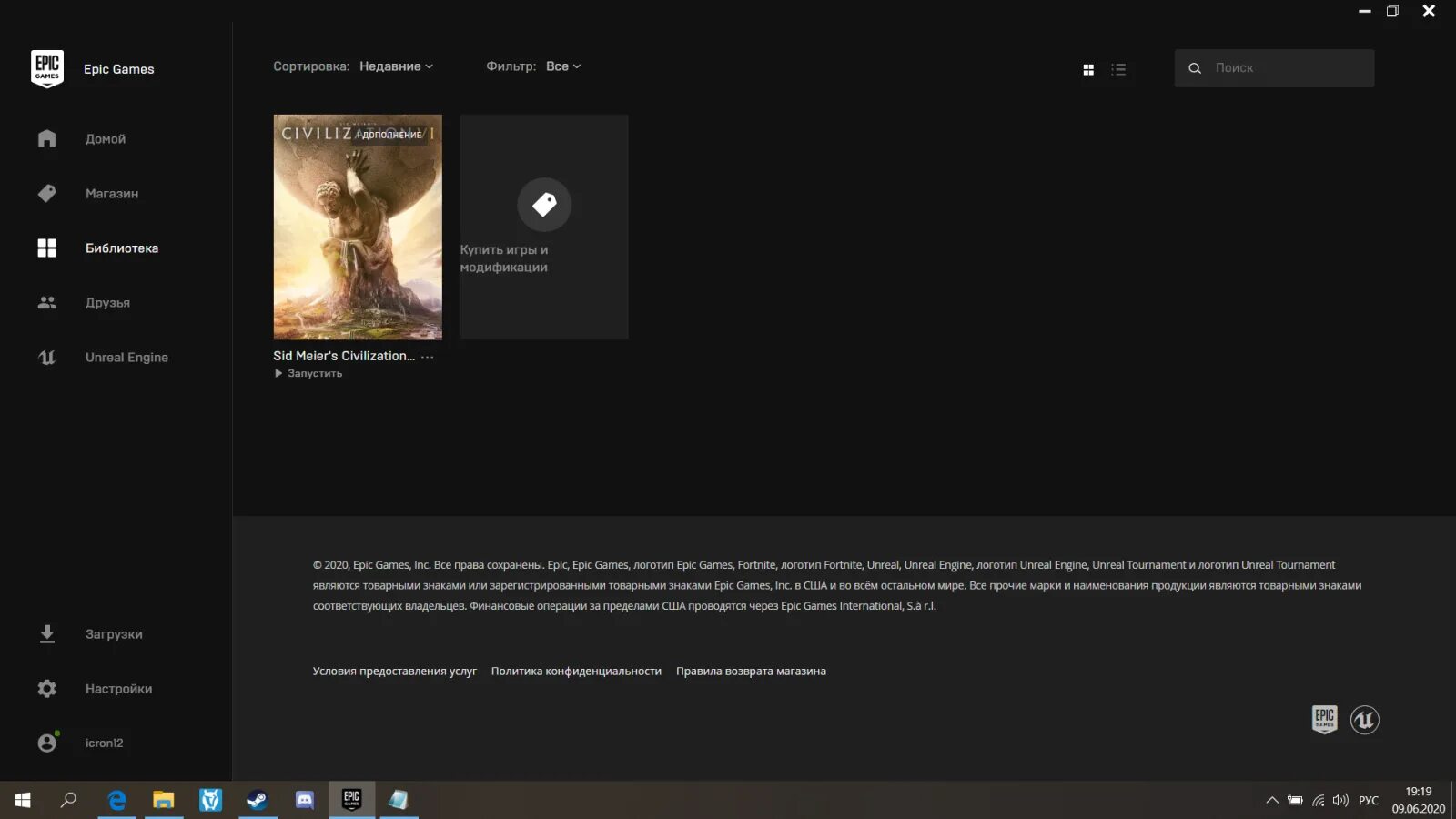Open Условия предоставления услуг link

[x=395, y=671]
